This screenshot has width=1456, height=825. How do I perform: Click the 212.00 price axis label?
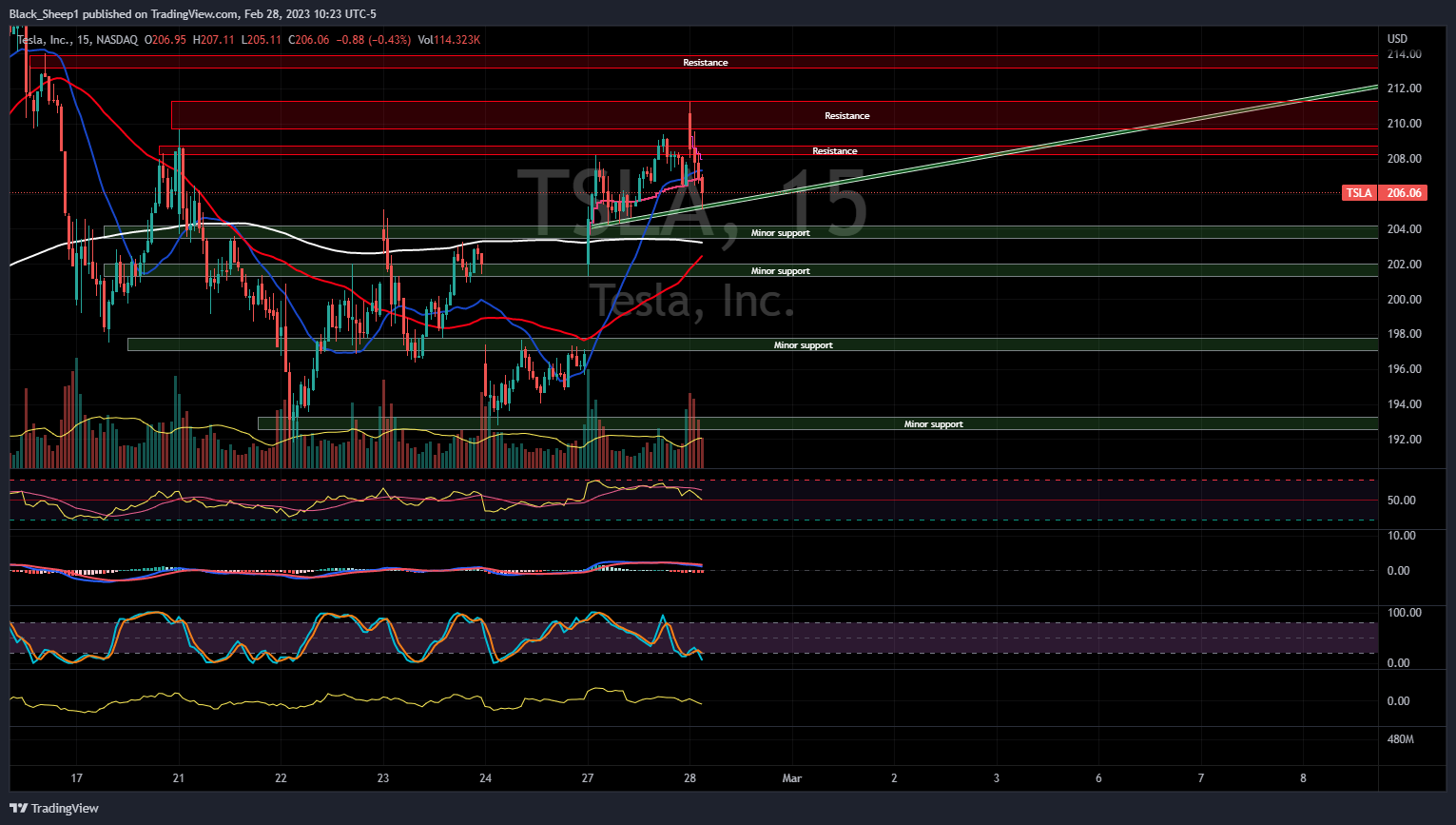pos(1404,88)
